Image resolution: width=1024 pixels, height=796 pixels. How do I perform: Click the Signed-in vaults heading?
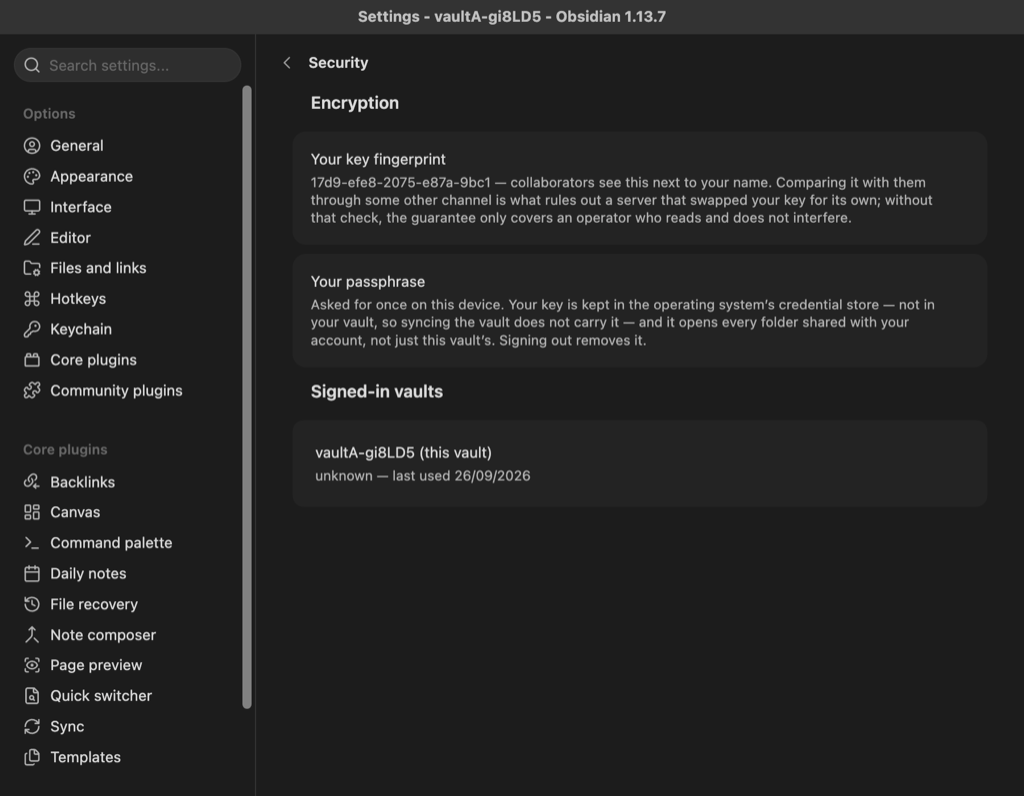tap(377, 392)
